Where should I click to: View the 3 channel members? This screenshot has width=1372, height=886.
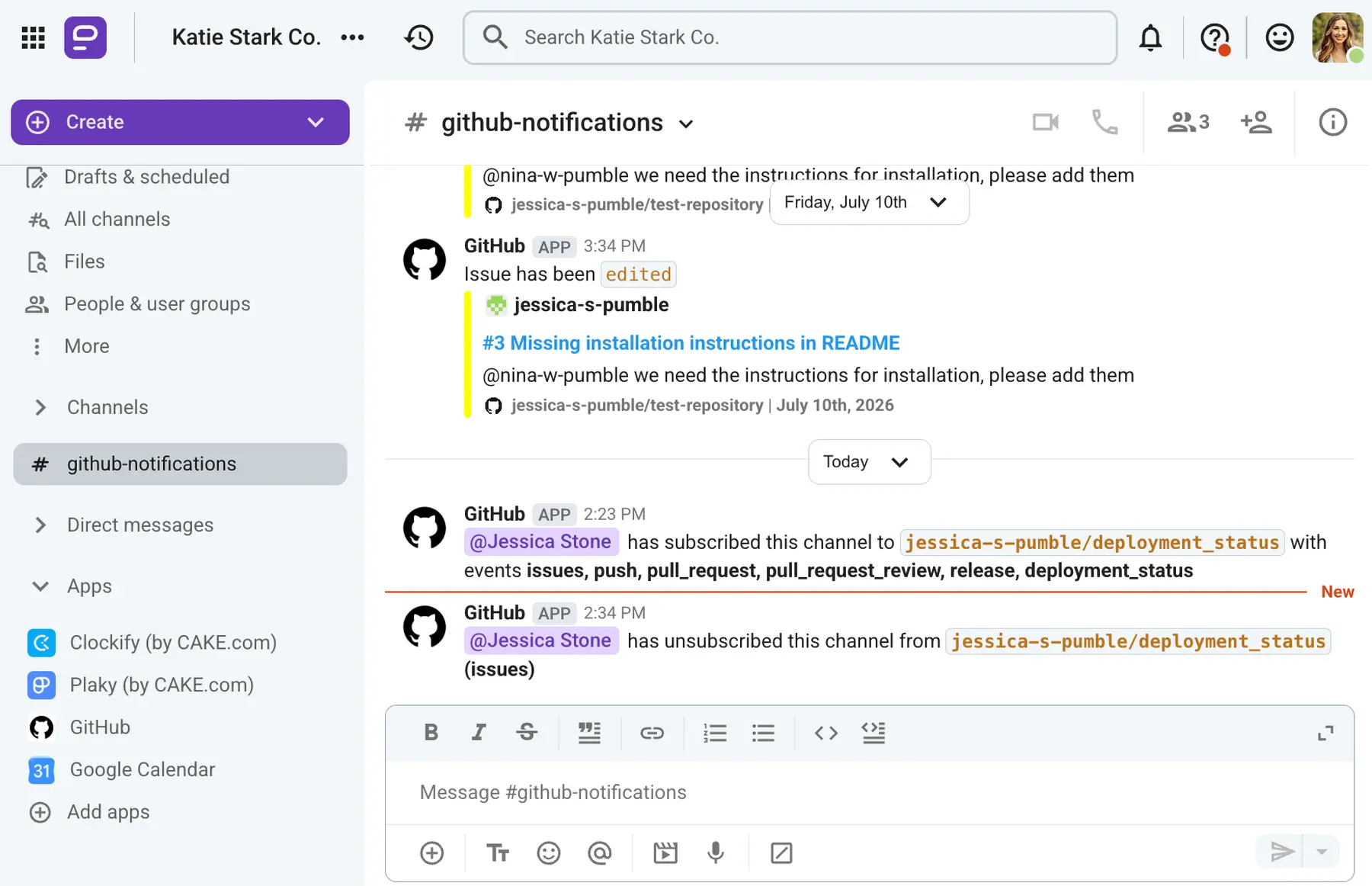[x=1188, y=122]
